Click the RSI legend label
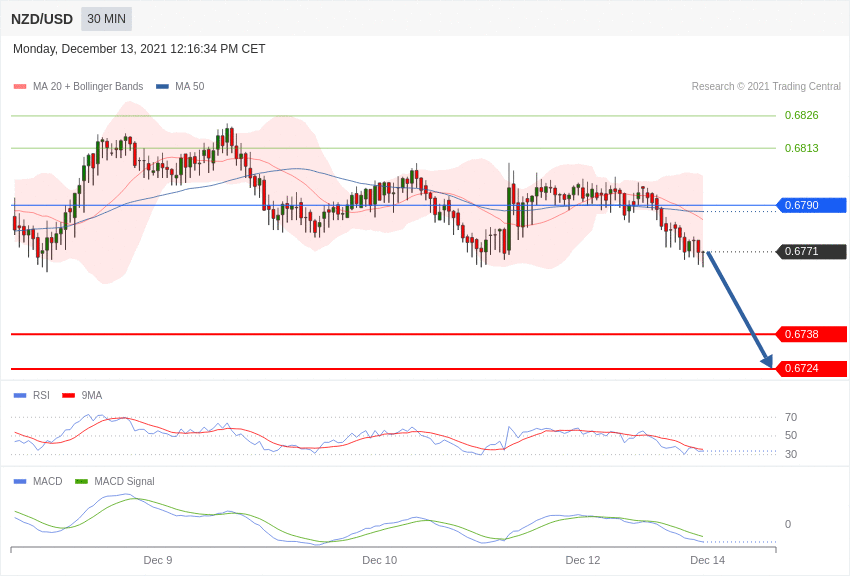Image resolution: width=850 pixels, height=576 pixels. 41,395
